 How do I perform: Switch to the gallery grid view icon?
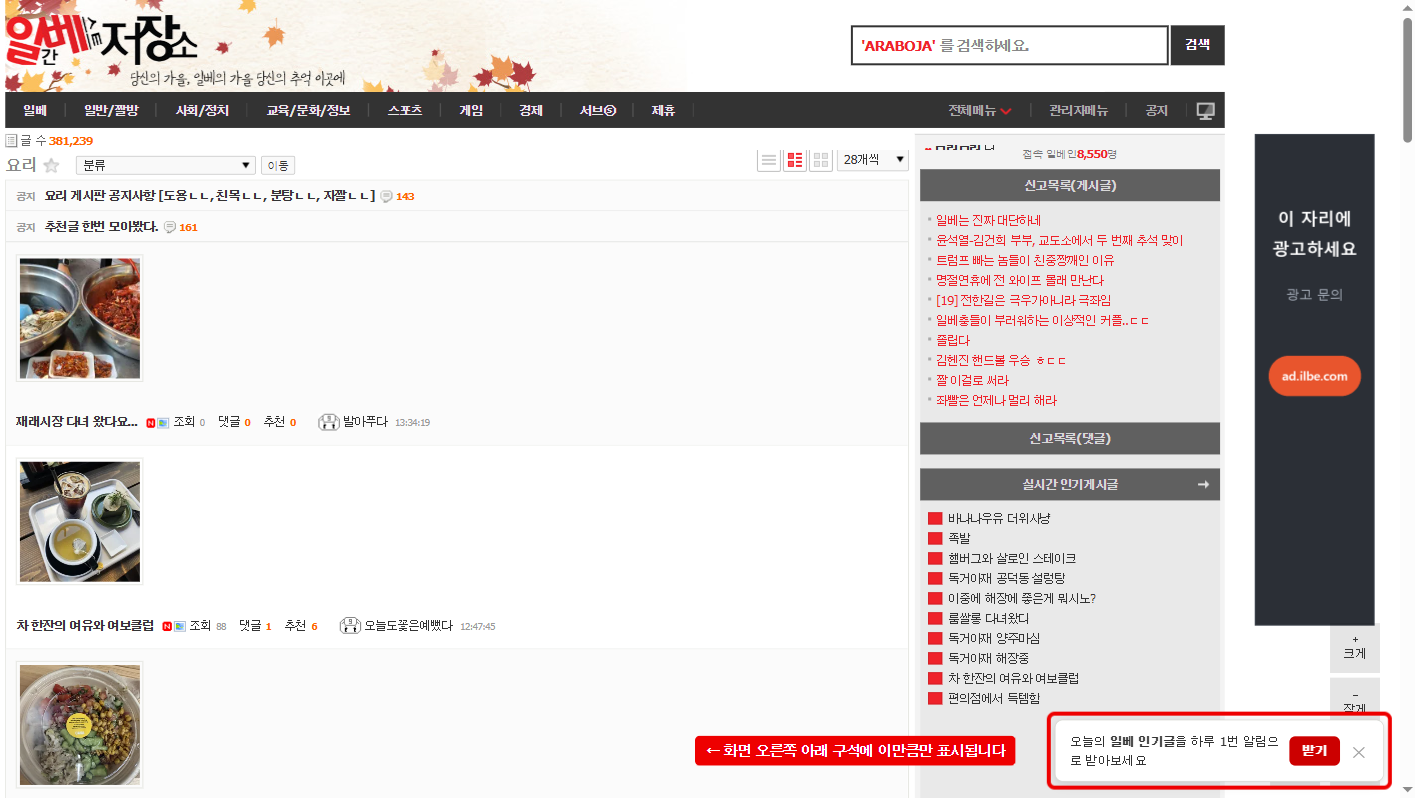click(821, 160)
